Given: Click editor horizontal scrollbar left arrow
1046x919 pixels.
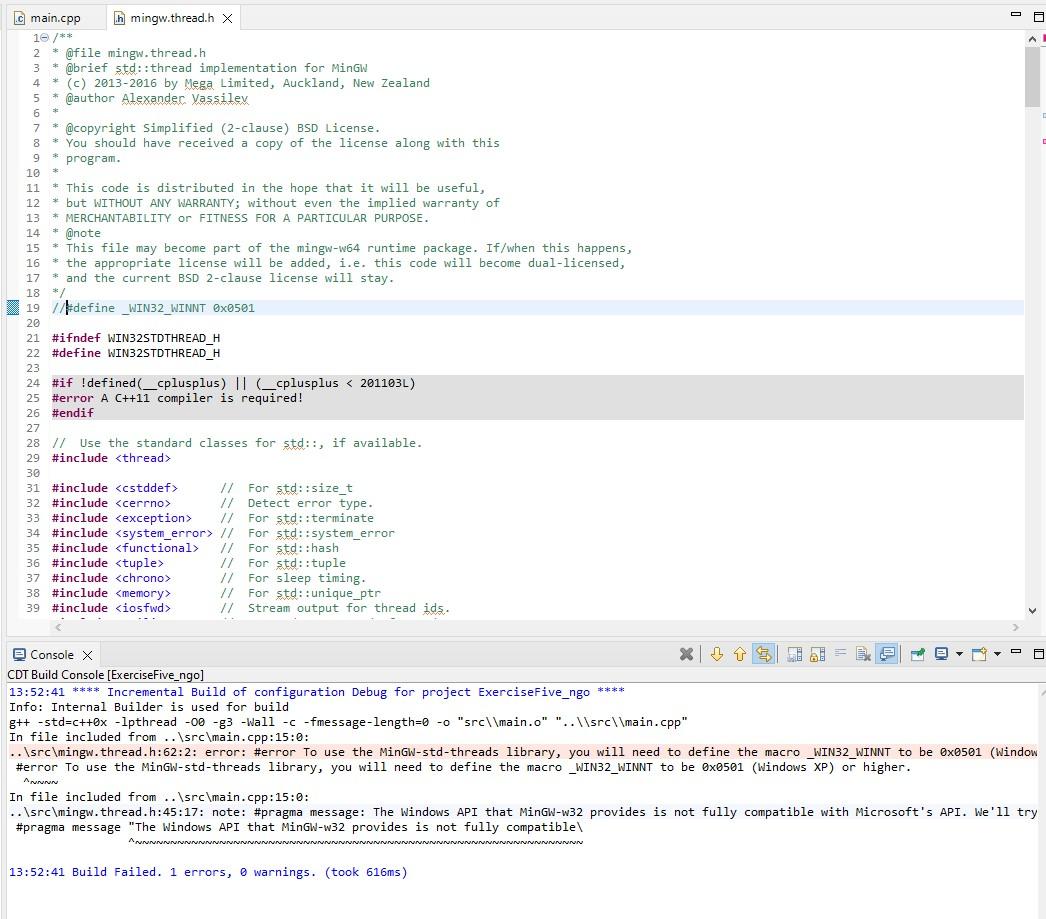Looking at the screenshot, I should tap(58, 627).
